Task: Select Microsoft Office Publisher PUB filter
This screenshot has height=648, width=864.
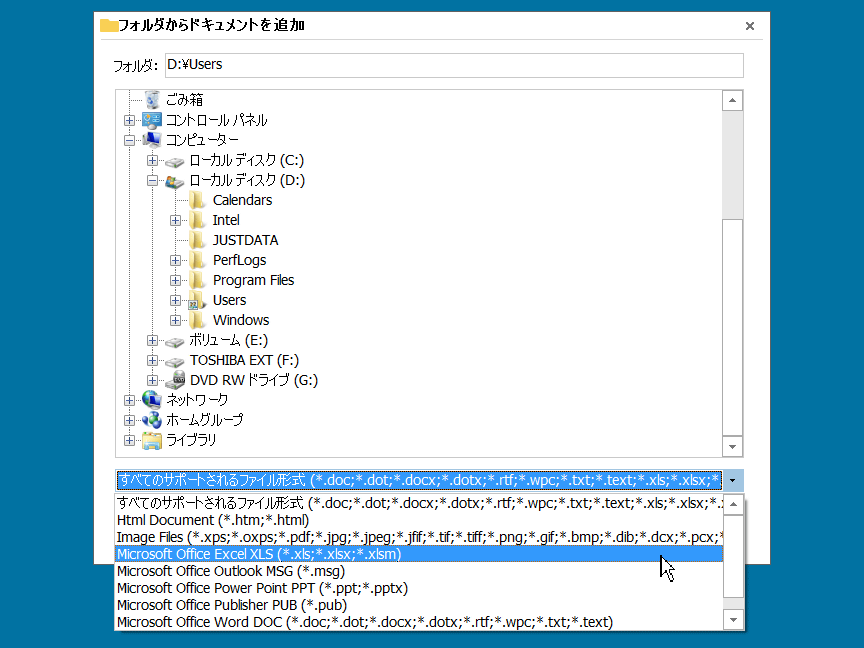Action: pyautogui.click(x=419, y=605)
